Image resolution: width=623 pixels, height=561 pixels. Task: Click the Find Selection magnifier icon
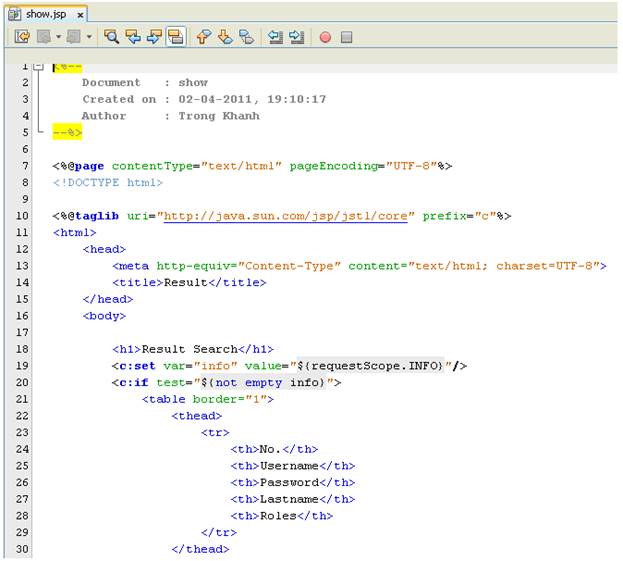[x=111, y=37]
